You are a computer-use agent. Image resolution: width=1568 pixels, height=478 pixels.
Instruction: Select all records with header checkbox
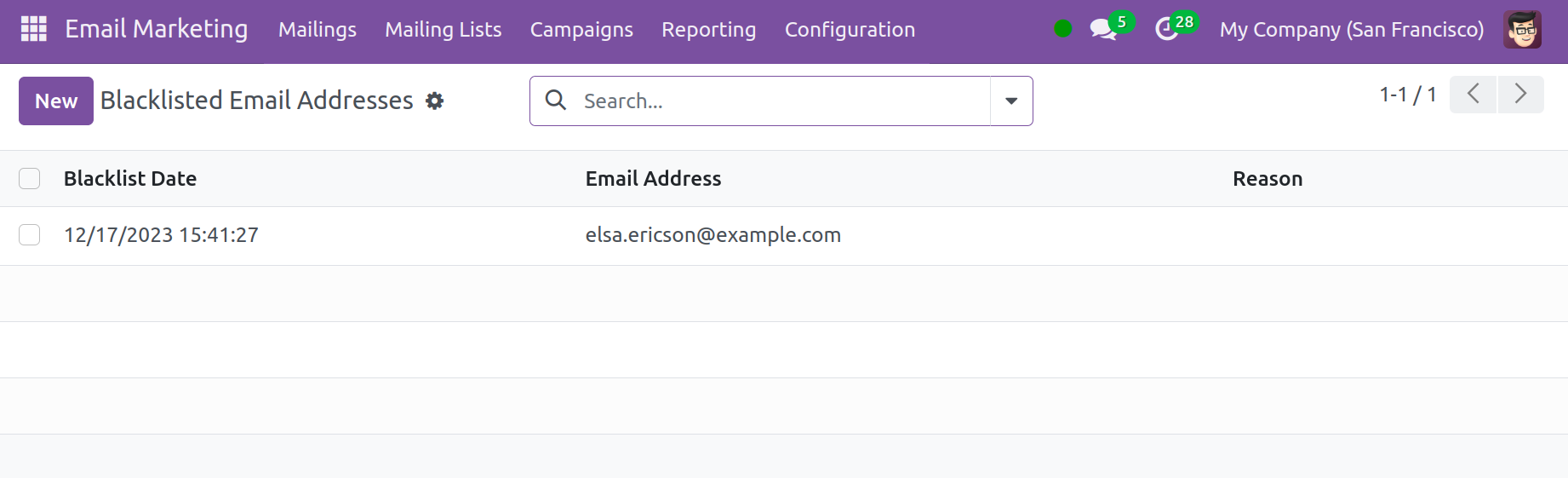30,179
